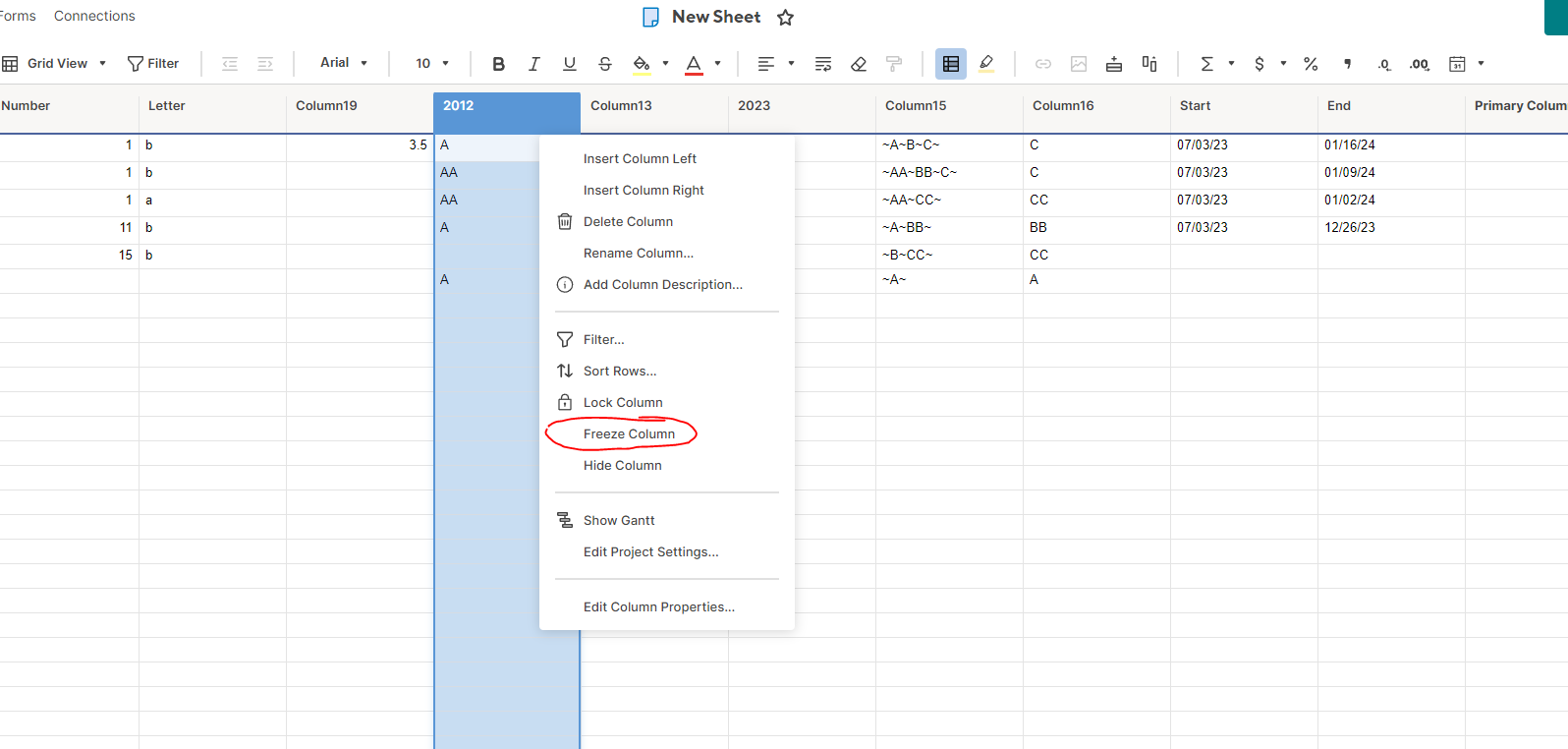
Task: Click the fill background color bucket
Action: [642, 64]
